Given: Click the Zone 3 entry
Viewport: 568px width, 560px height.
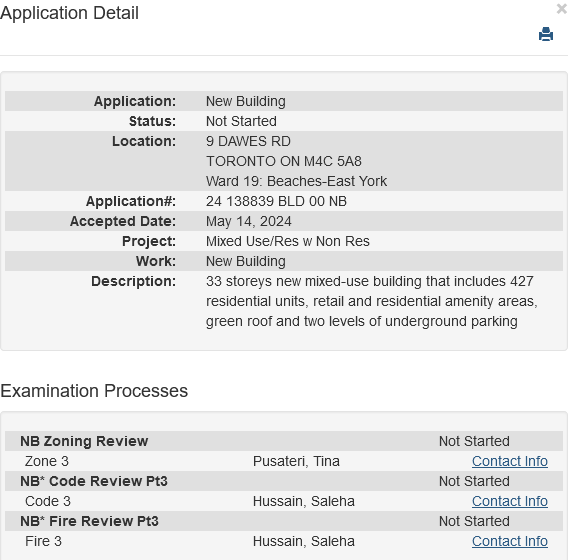Looking at the screenshot, I should point(47,461).
